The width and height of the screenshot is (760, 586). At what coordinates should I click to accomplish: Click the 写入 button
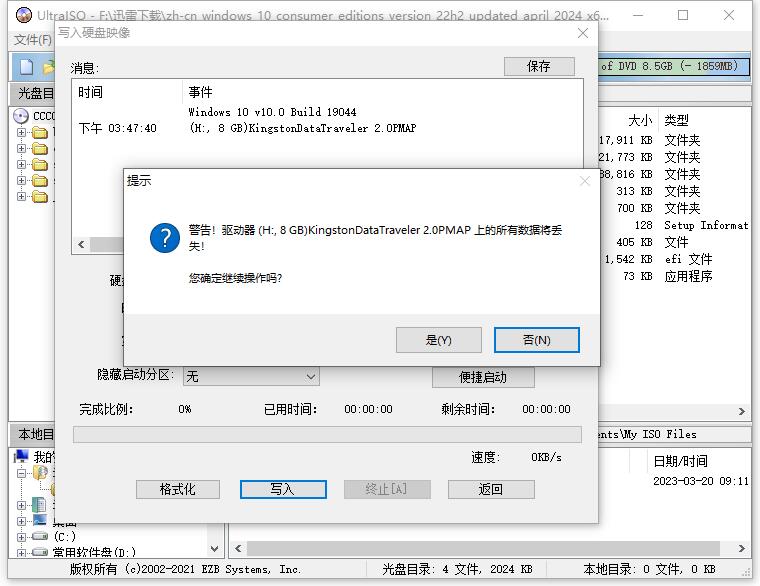click(x=283, y=489)
